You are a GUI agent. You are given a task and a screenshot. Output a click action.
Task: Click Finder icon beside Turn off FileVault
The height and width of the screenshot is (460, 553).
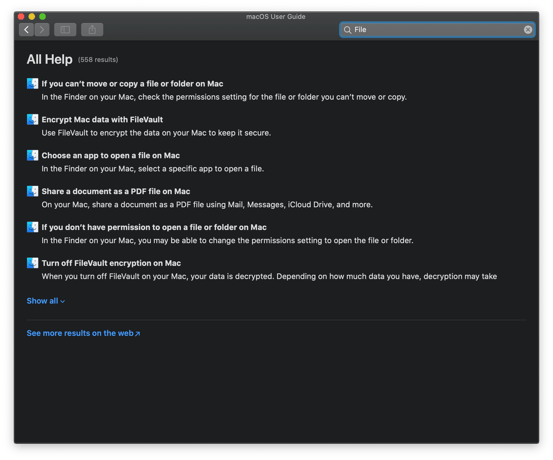(32, 263)
